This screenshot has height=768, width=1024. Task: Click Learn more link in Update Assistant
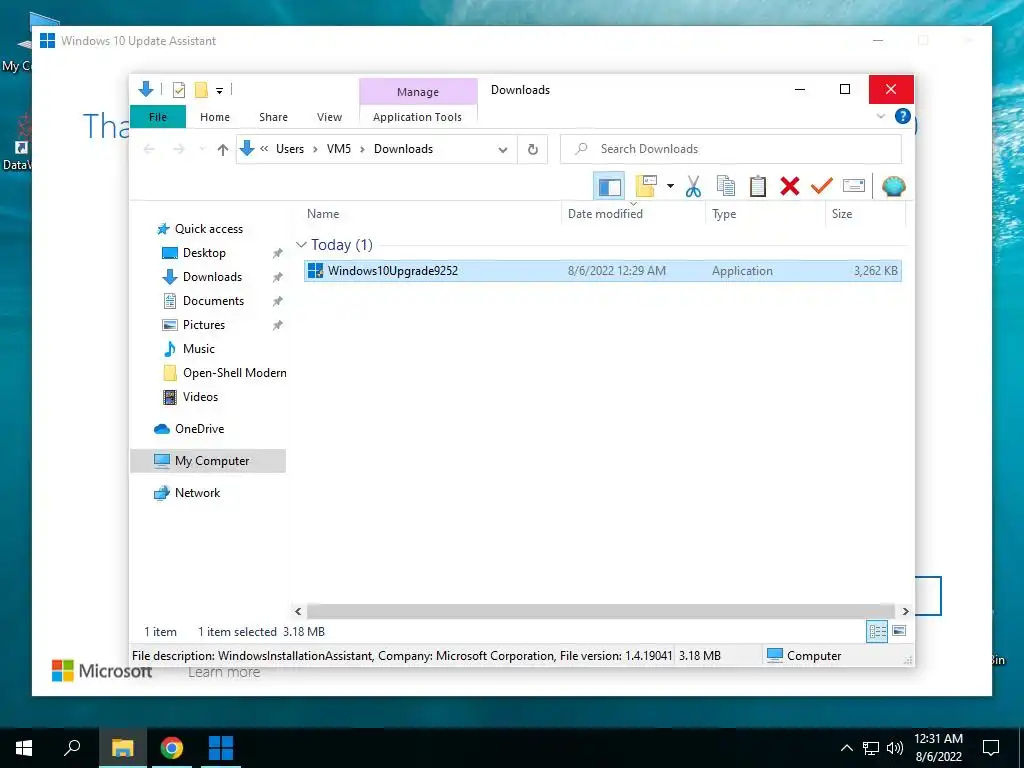[223, 672]
